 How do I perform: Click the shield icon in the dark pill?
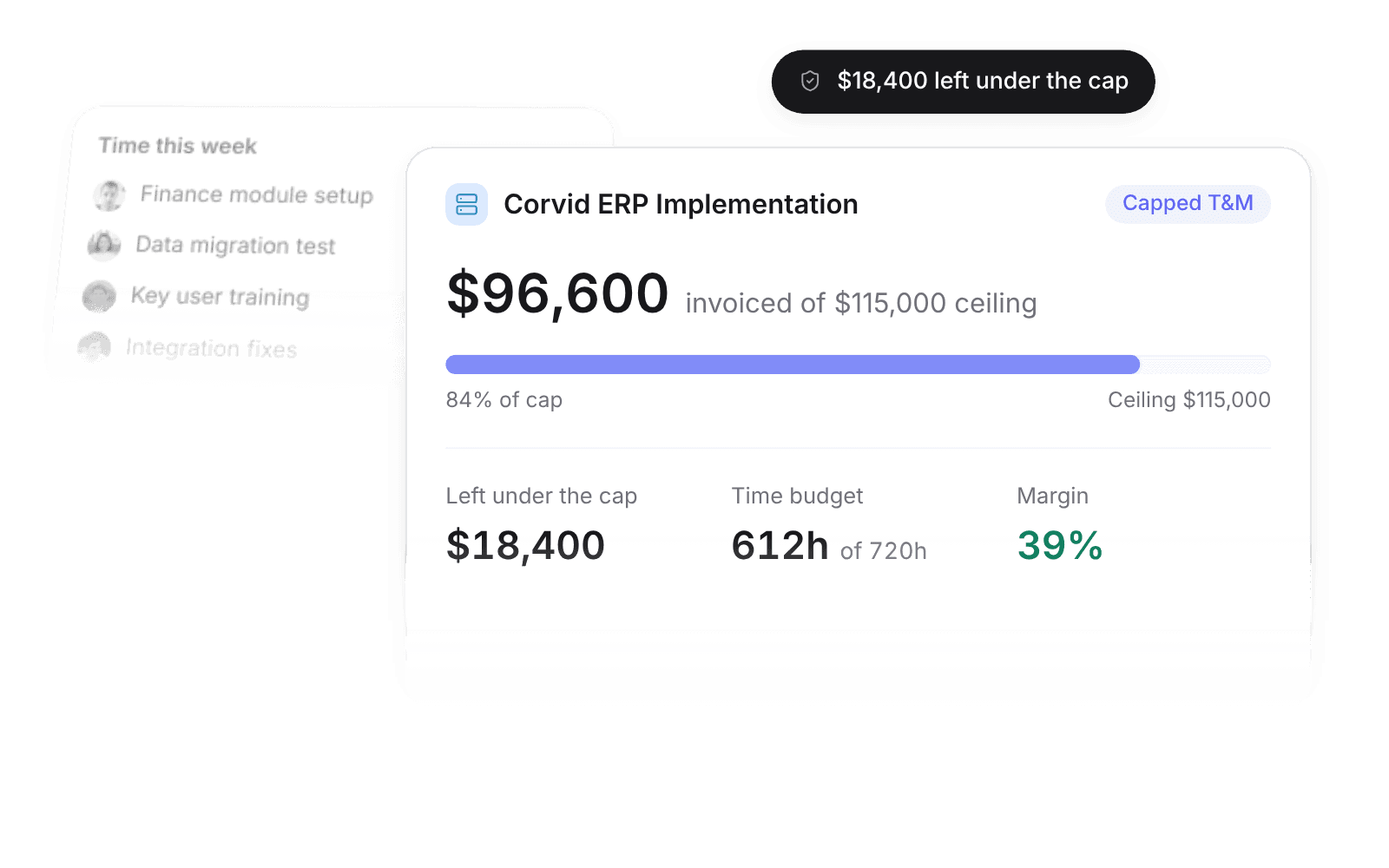point(810,81)
